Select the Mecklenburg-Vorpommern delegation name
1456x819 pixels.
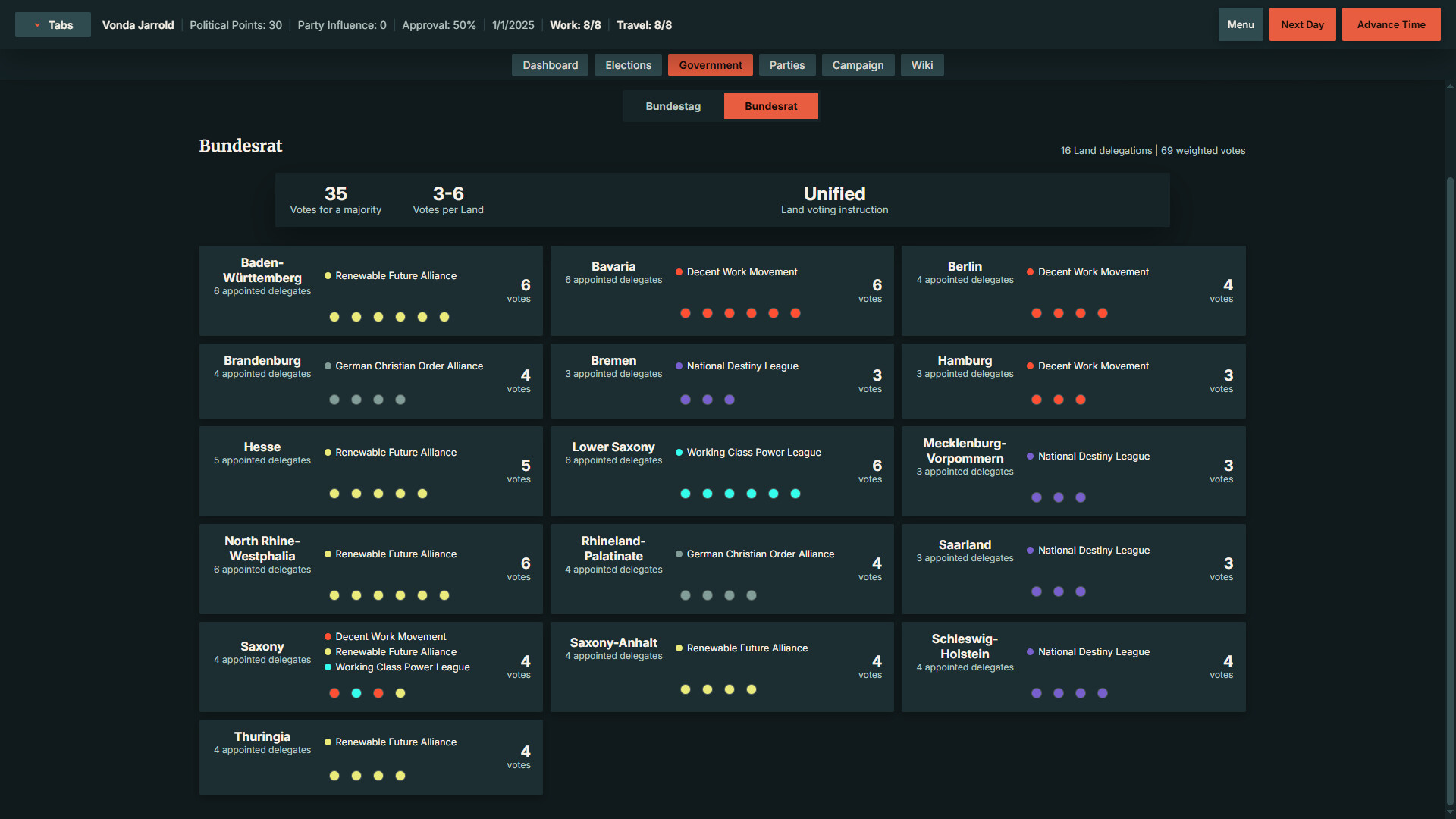(965, 450)
